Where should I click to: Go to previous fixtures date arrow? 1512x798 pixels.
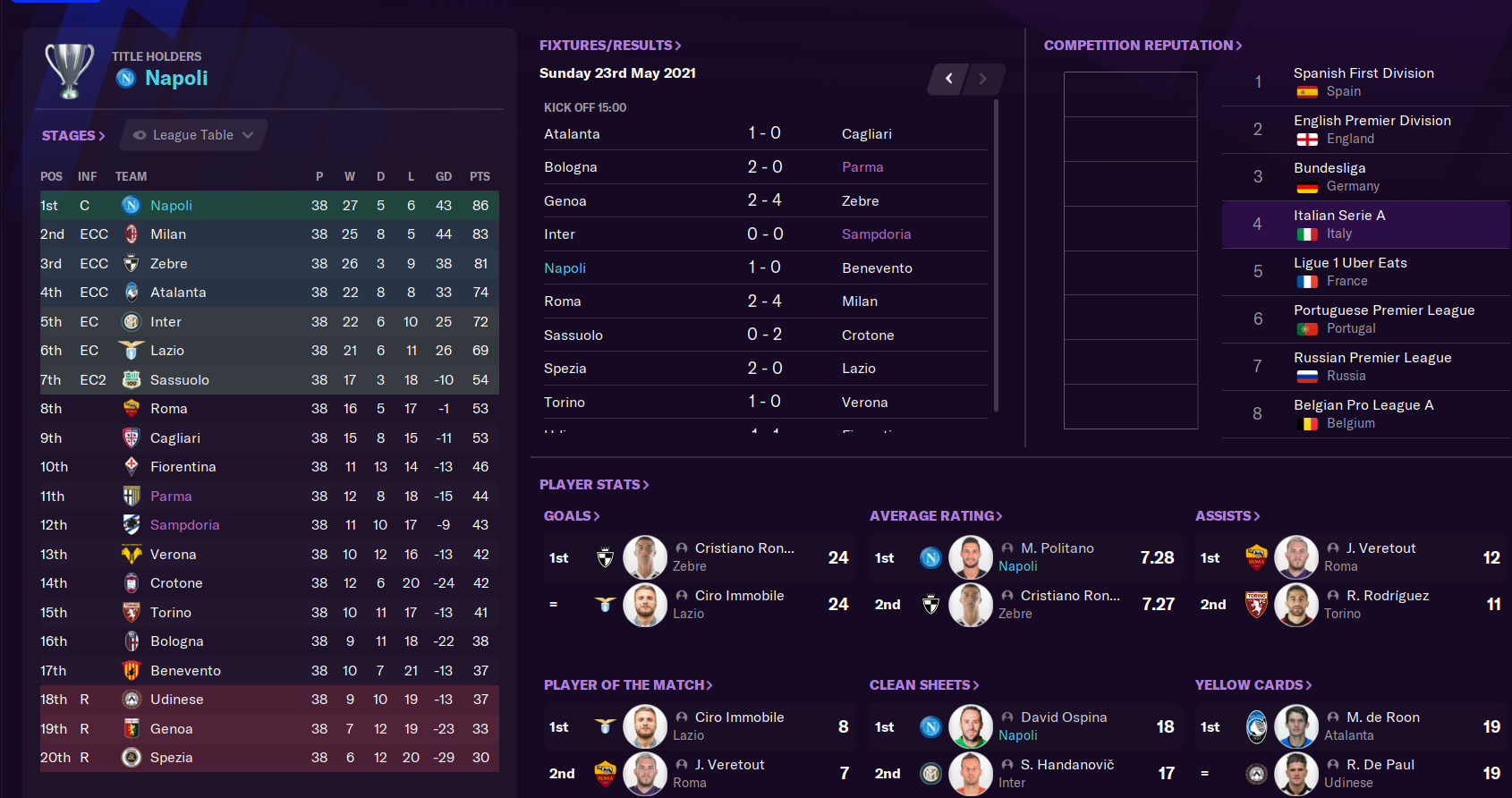[949, 79]
